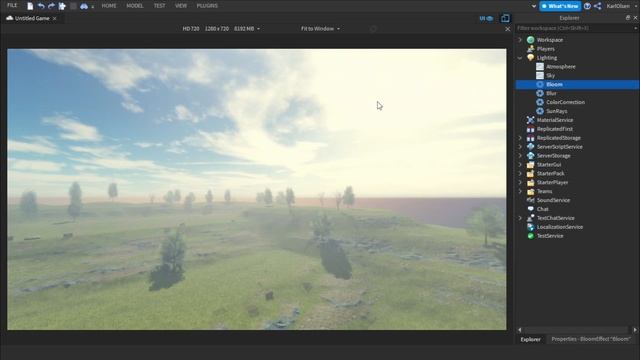Click the ServerStorage icon

click(531, 156)
